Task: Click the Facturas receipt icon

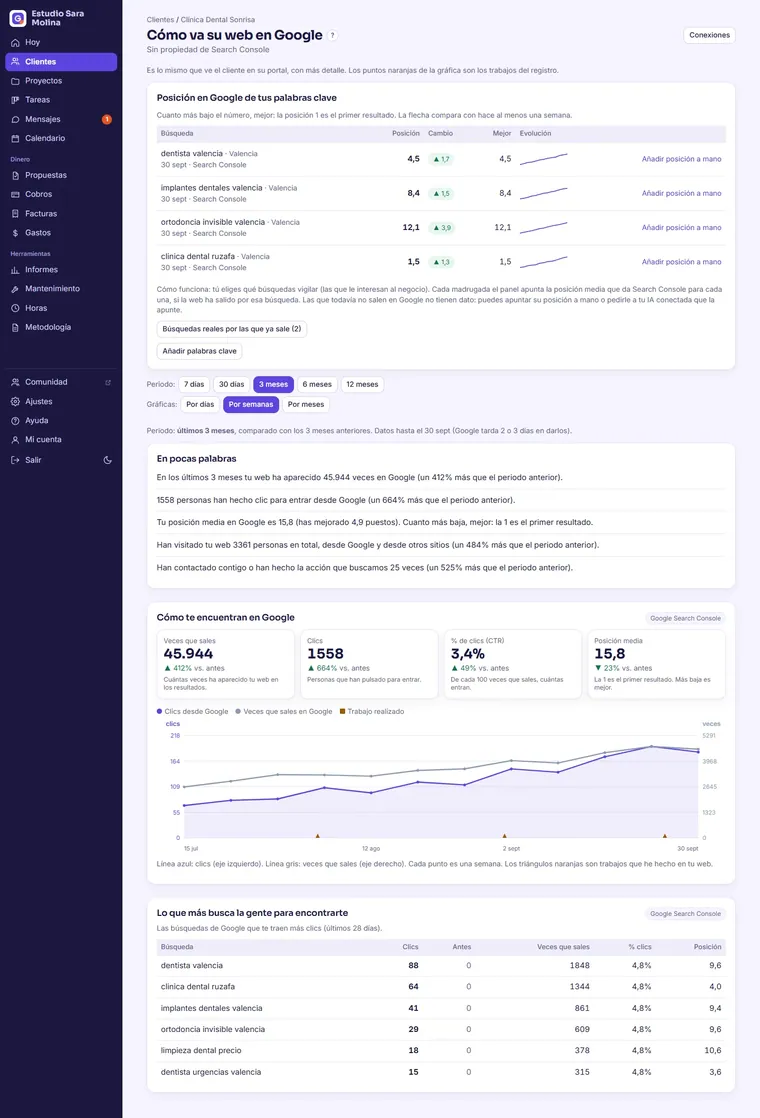Action: [15, 214]
